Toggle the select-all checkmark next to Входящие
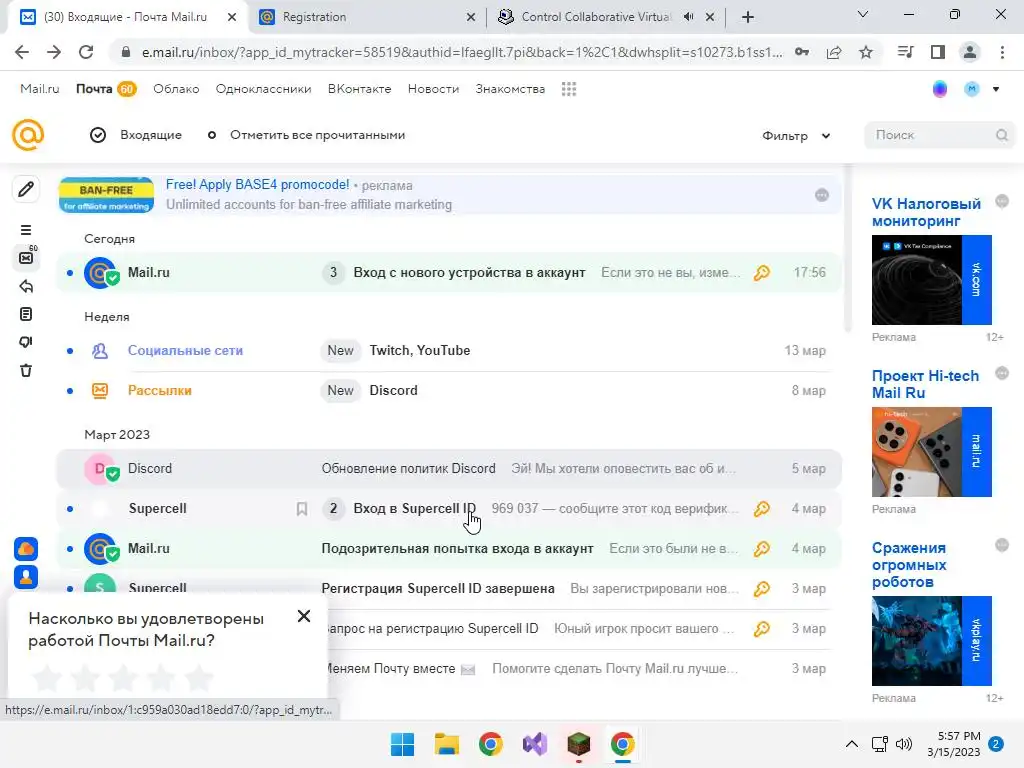This screenshot has height=768, width=1024. pos(98,135)
